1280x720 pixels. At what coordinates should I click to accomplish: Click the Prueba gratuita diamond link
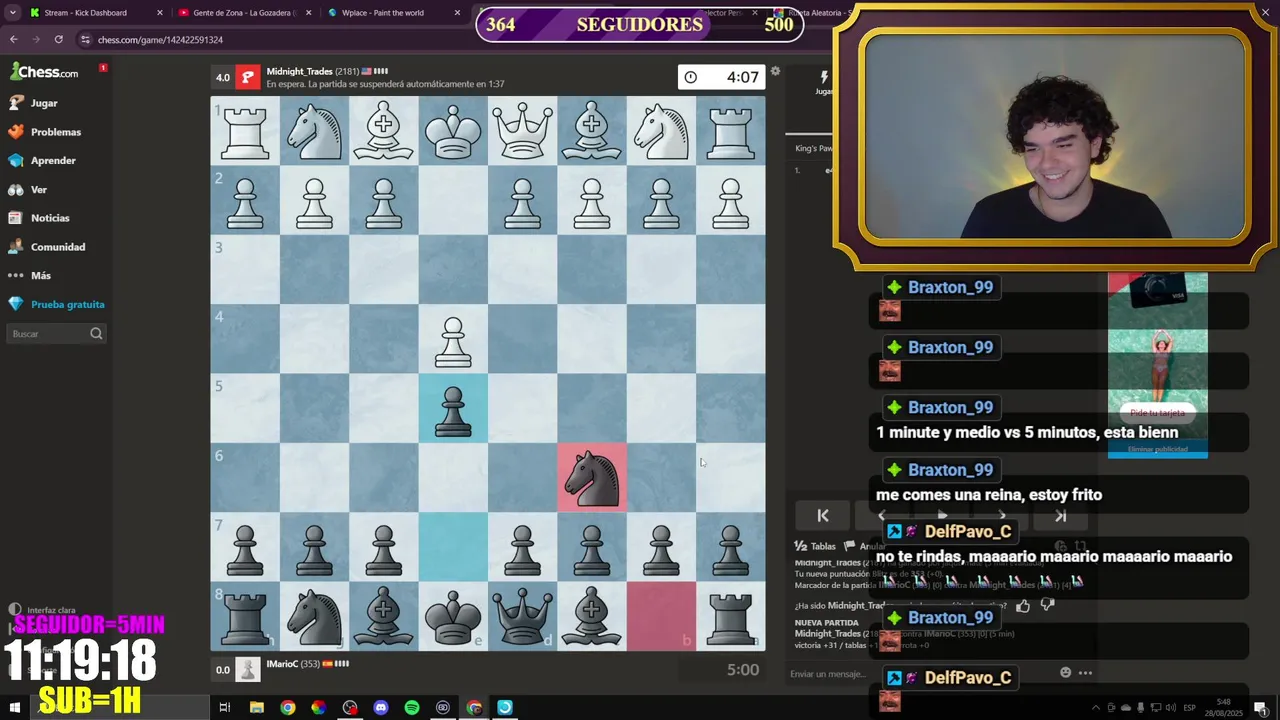57,304
